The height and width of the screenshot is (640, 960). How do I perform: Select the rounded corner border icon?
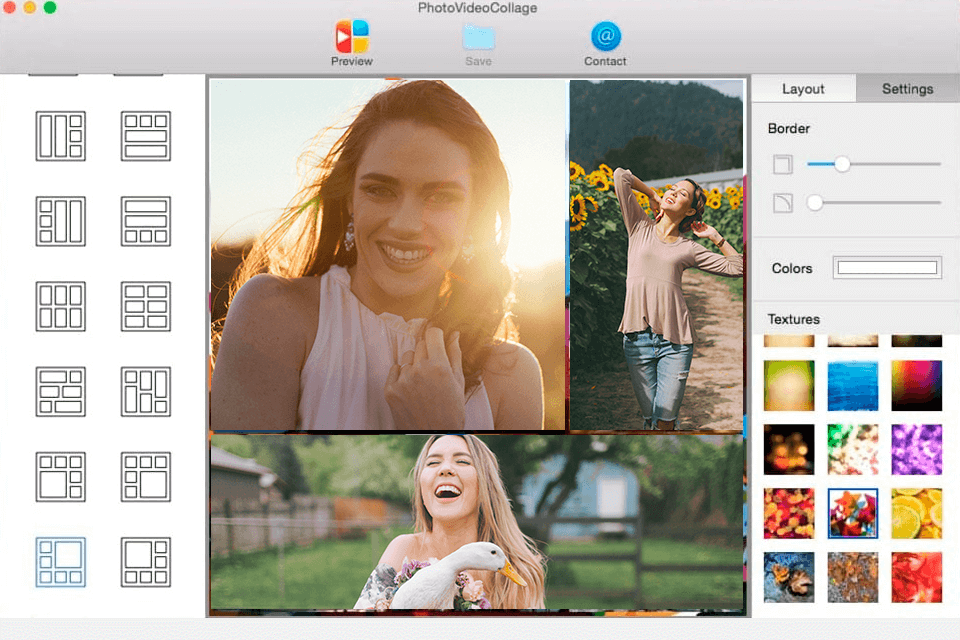tap(782, 202)
